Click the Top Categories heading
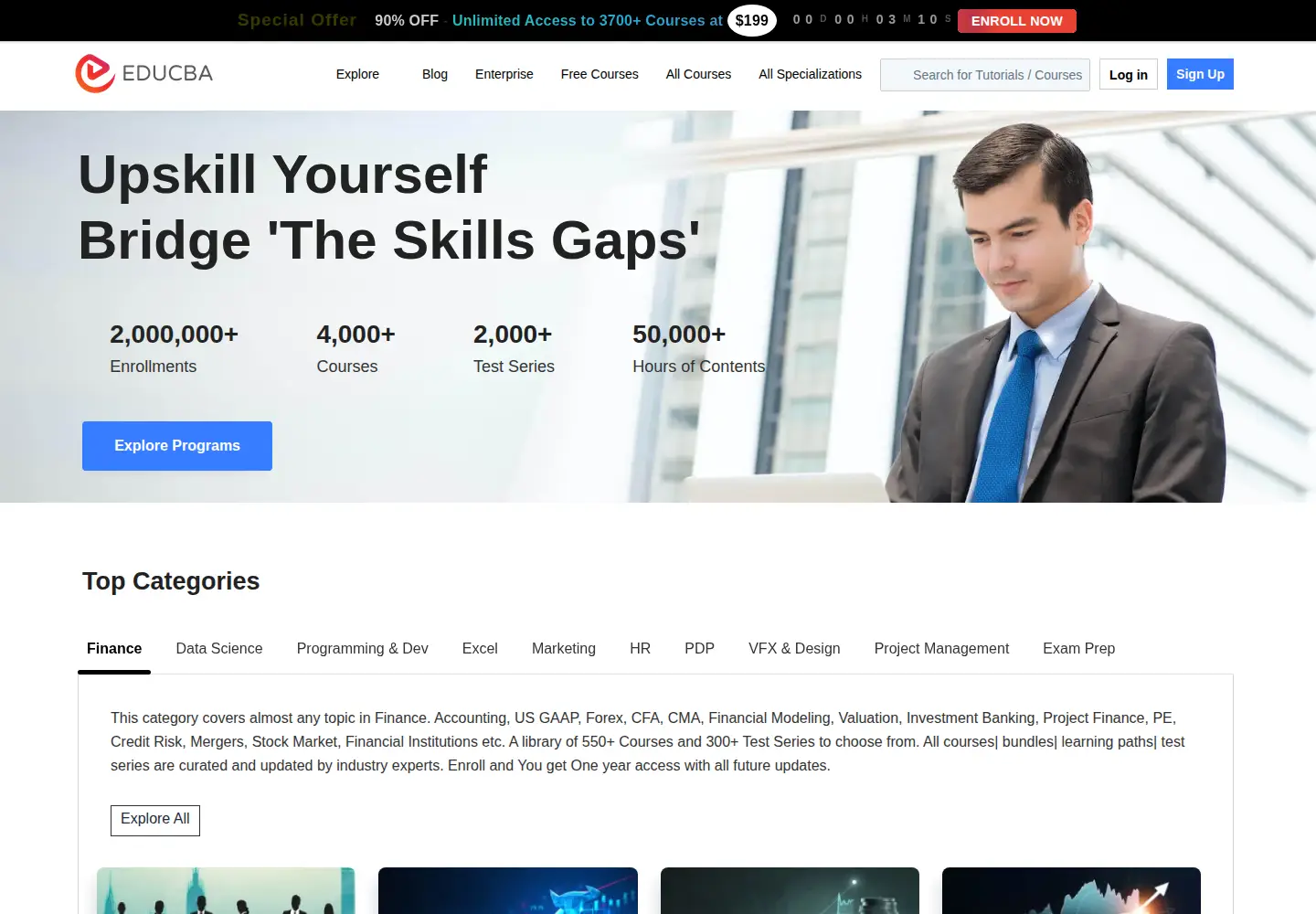1316x914 pixels. (171, 581)
